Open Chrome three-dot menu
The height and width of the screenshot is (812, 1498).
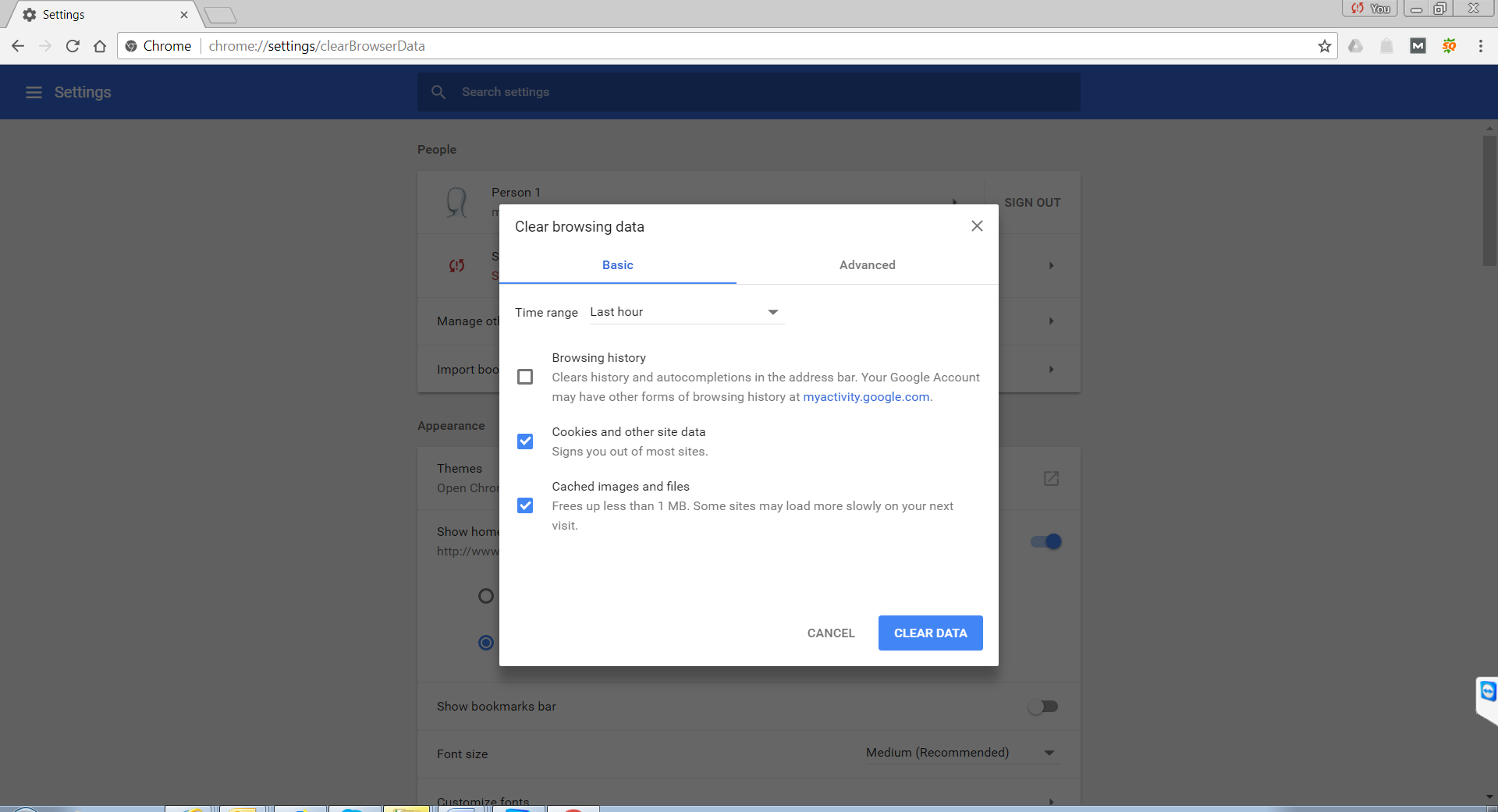pos(1480,46)
